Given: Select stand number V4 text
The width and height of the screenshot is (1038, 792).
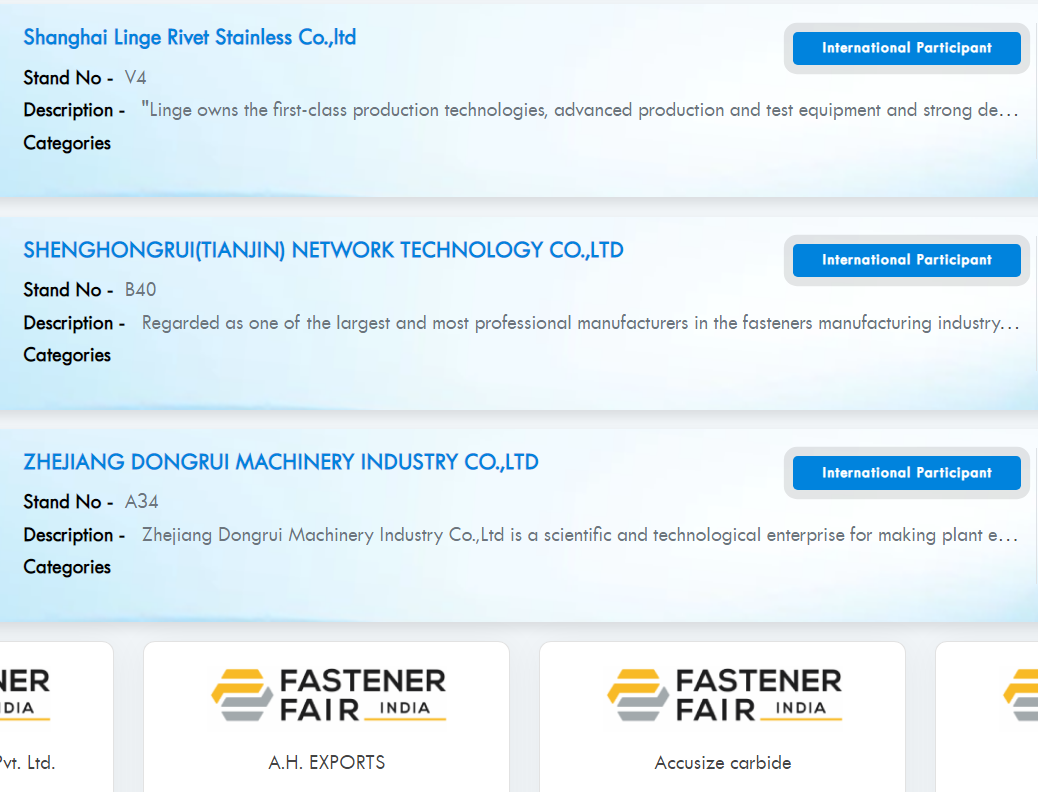Looking at the screenshot, I should 136,78.
